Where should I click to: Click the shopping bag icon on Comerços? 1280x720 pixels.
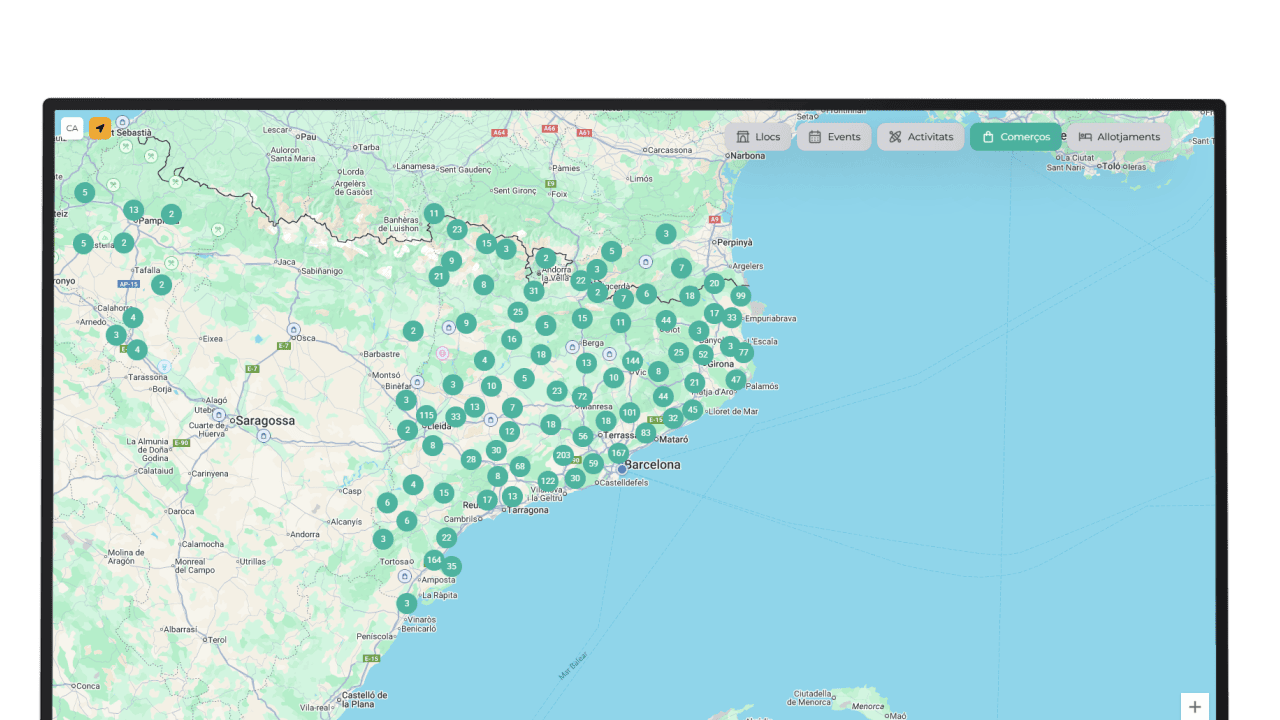989,136
